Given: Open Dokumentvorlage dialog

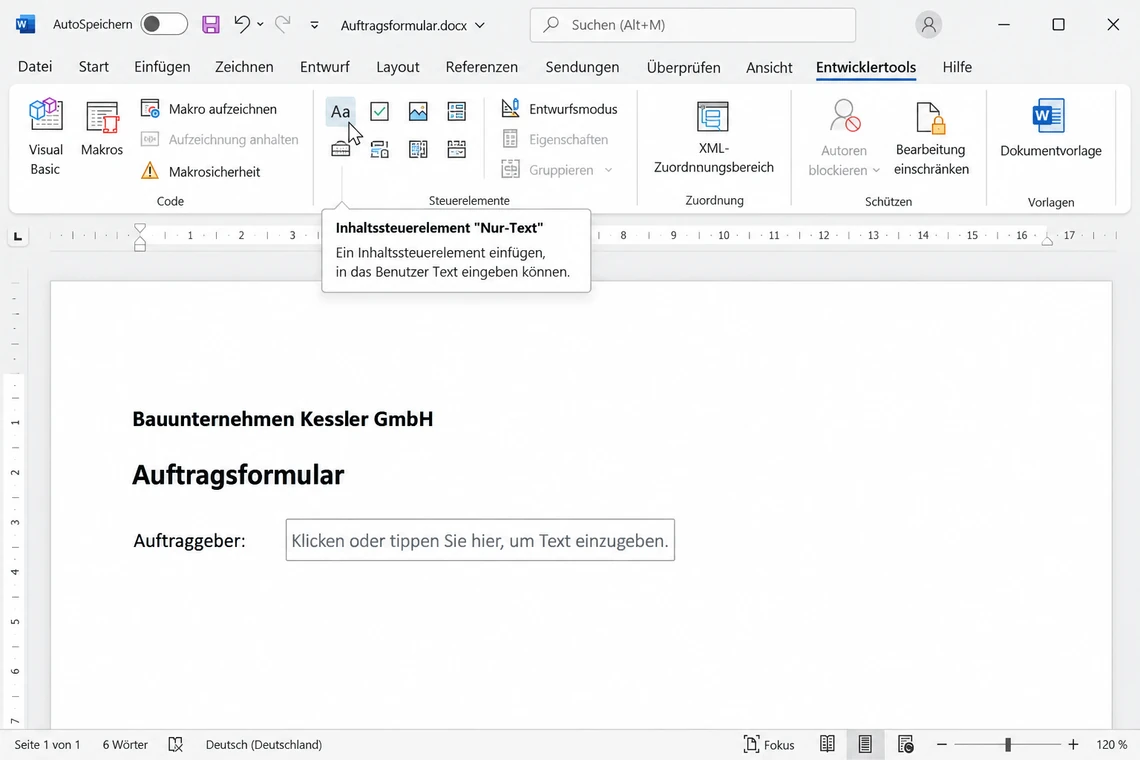Looking at the screenshot, I should coord(1051,129).
